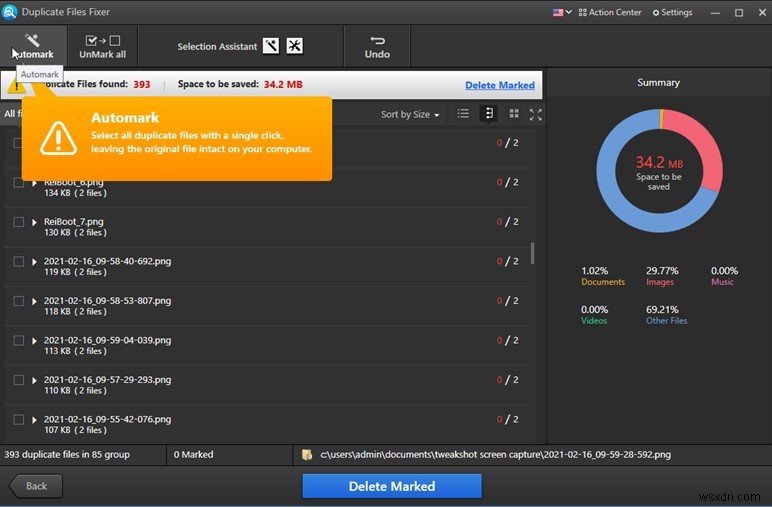Select the ReiBoot_7.png file name

click(x=73, y=222)
